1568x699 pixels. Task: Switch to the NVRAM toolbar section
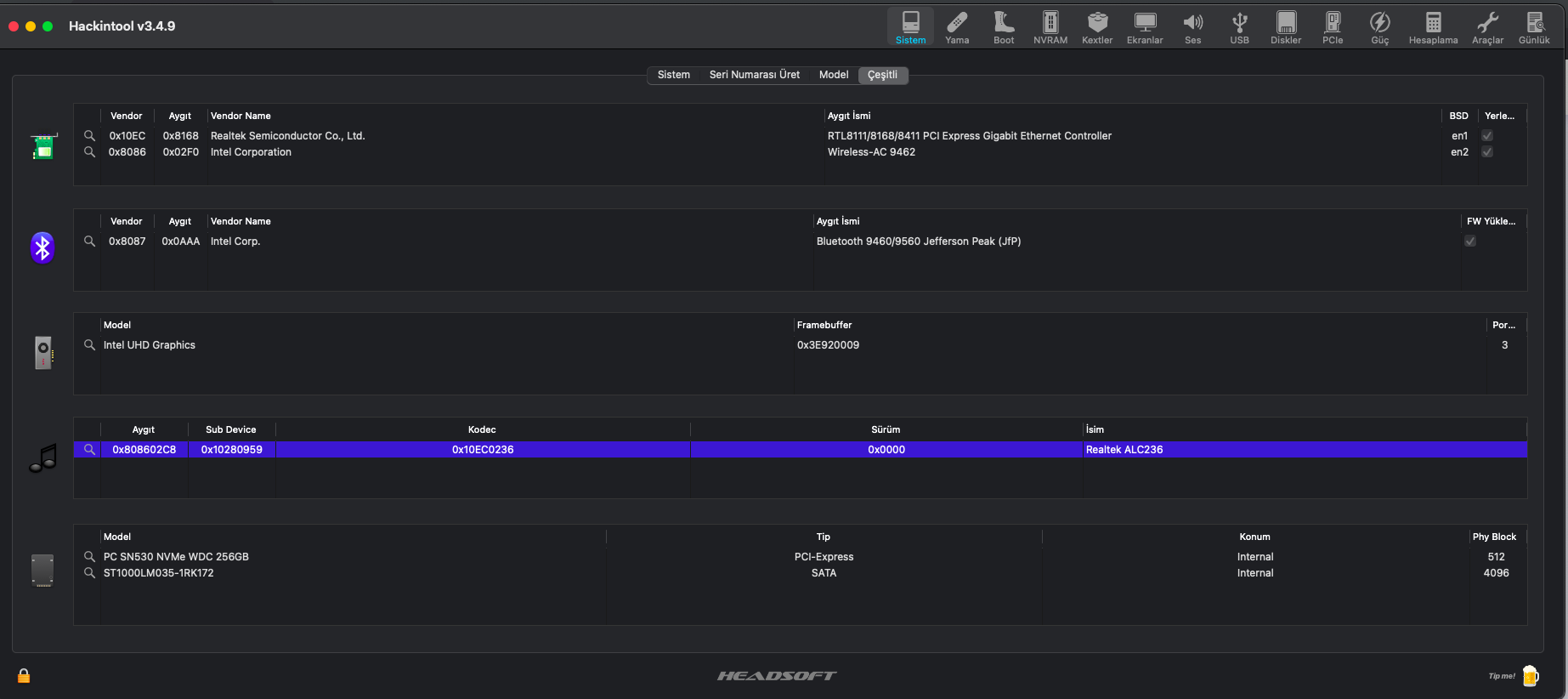(x=1050, y=27)
